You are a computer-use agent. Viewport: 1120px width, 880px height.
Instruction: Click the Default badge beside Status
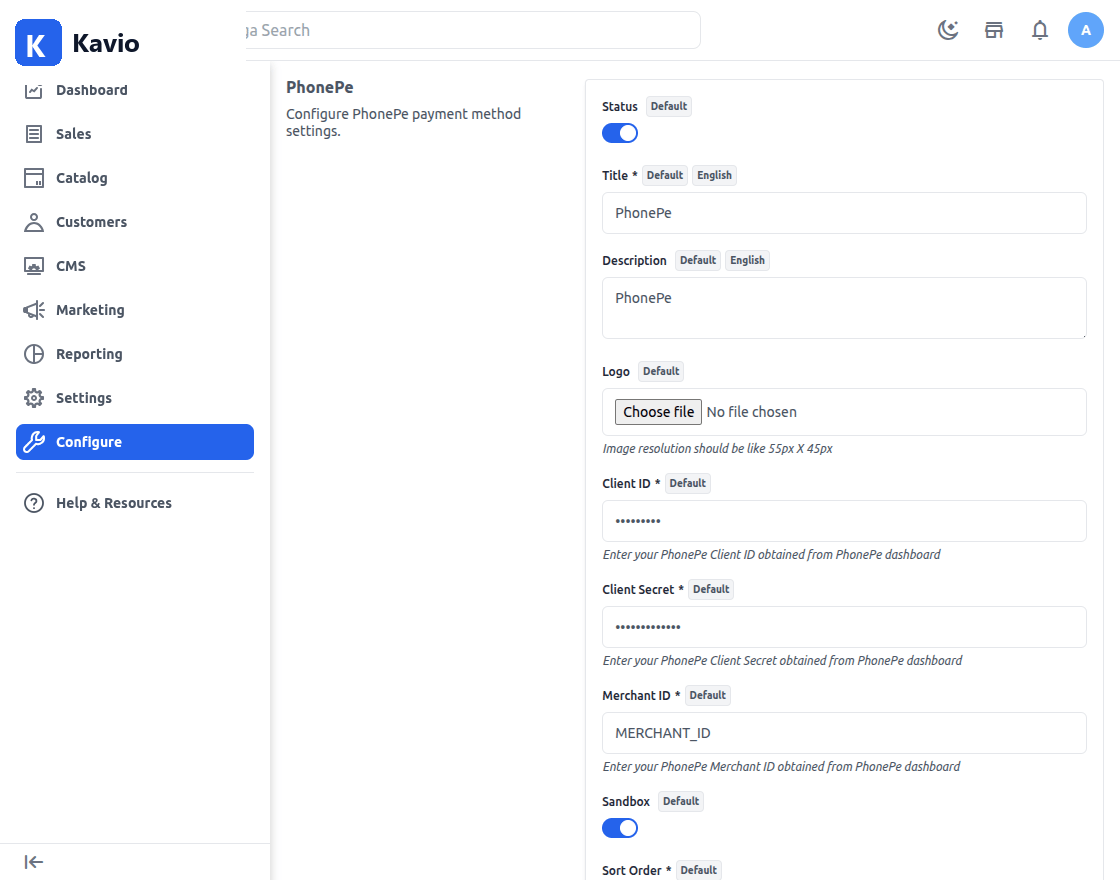point(669,106)
